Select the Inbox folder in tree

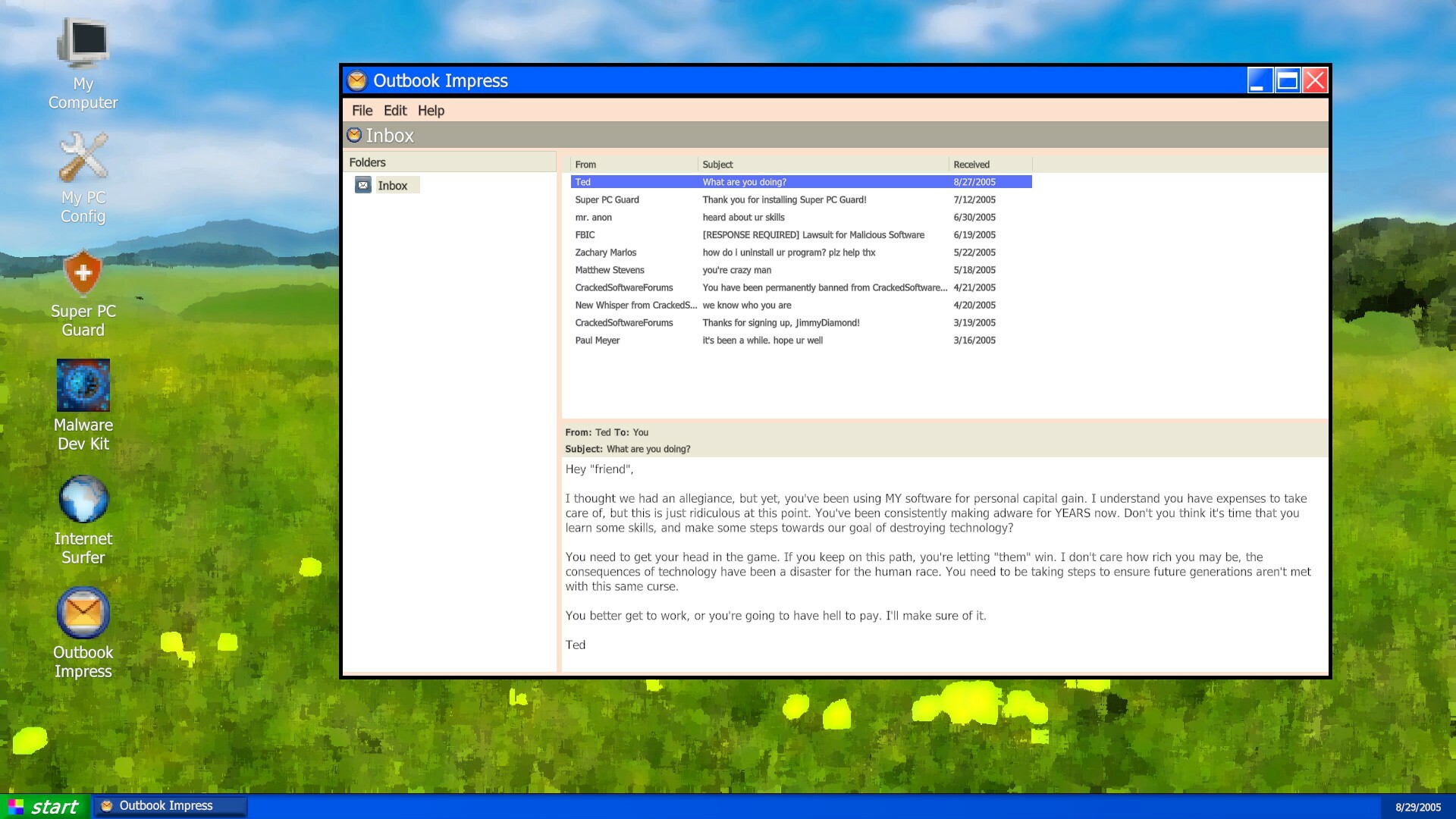(x=393, y=186)
